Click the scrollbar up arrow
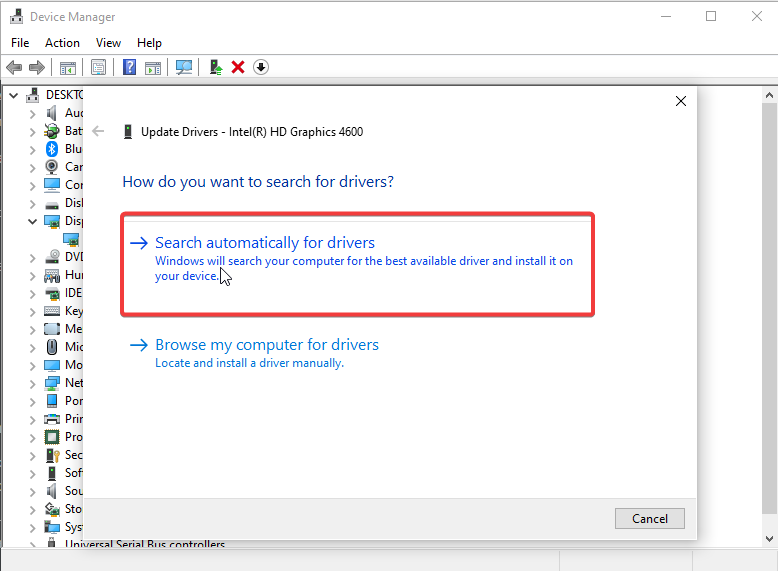 click(x=769, y=95)
